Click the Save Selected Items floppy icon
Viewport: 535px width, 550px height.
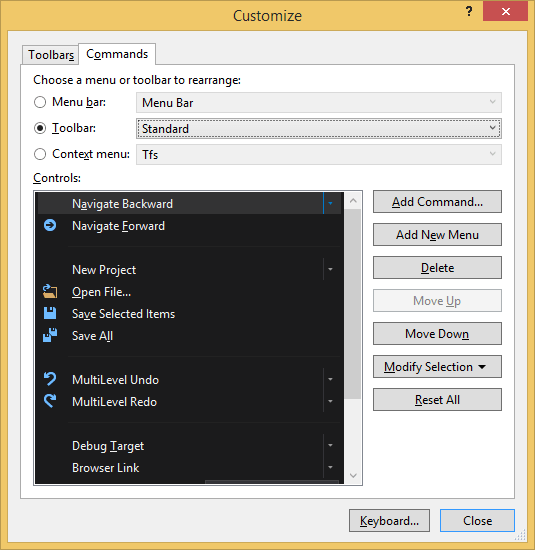tap(50, 314)
